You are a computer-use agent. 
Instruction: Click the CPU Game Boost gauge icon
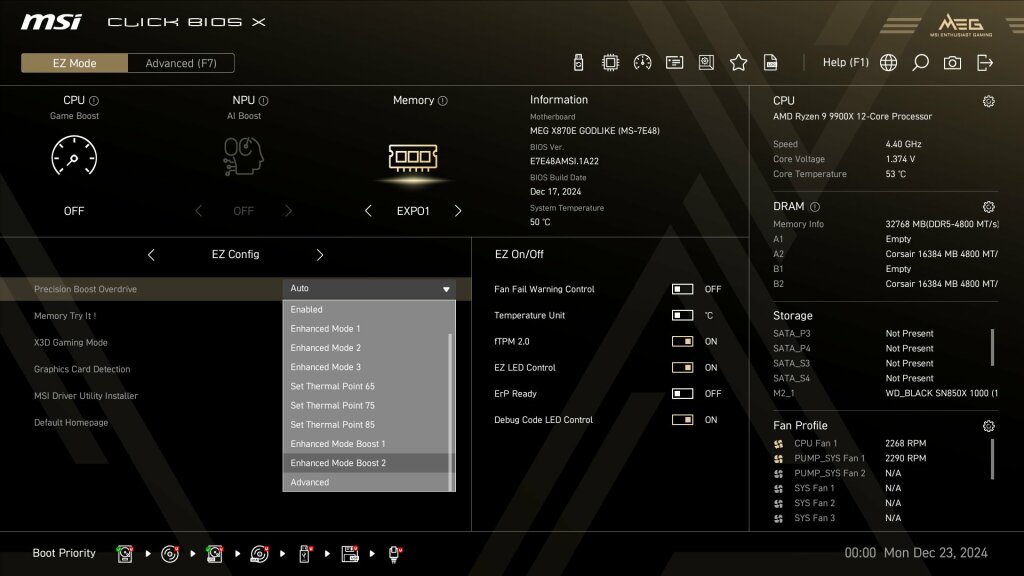click(x=74, y=155)
